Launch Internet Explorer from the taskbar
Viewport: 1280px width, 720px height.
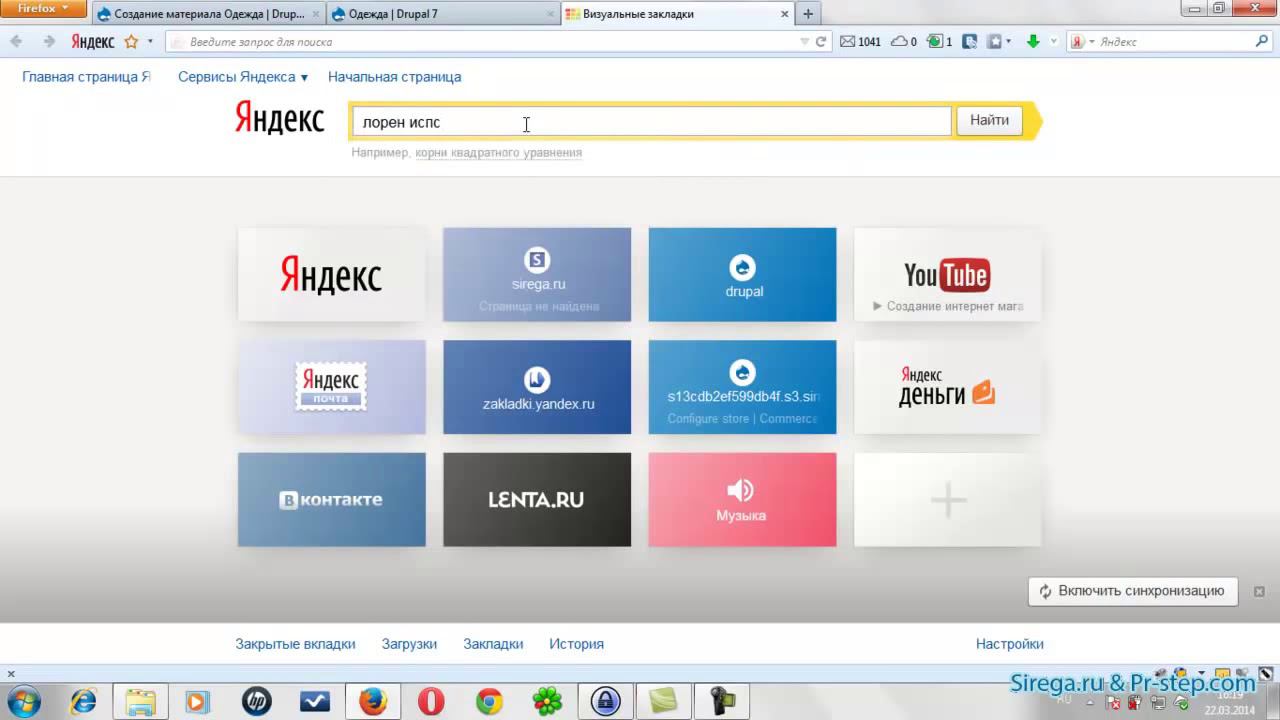pyautogui.click(x=83, y=701)
